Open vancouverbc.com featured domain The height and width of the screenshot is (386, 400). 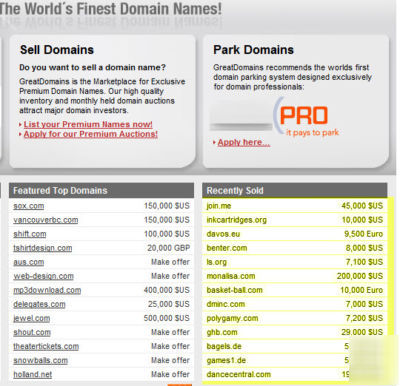click(46, 220)
